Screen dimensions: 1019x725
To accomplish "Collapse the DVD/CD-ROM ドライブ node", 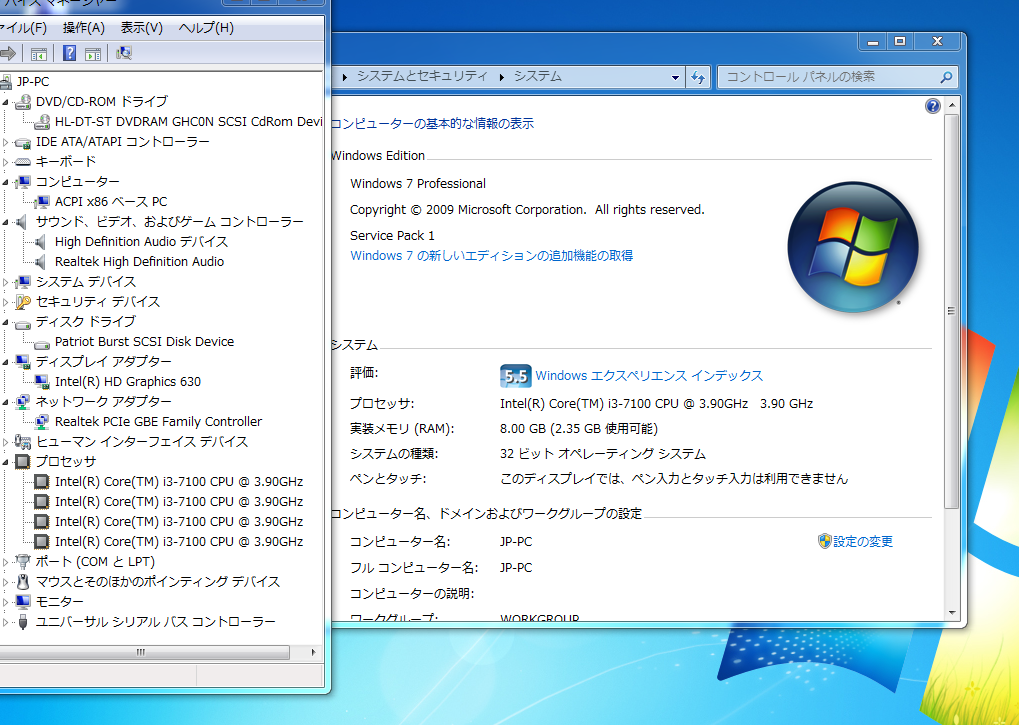I will tap(6, 102).
